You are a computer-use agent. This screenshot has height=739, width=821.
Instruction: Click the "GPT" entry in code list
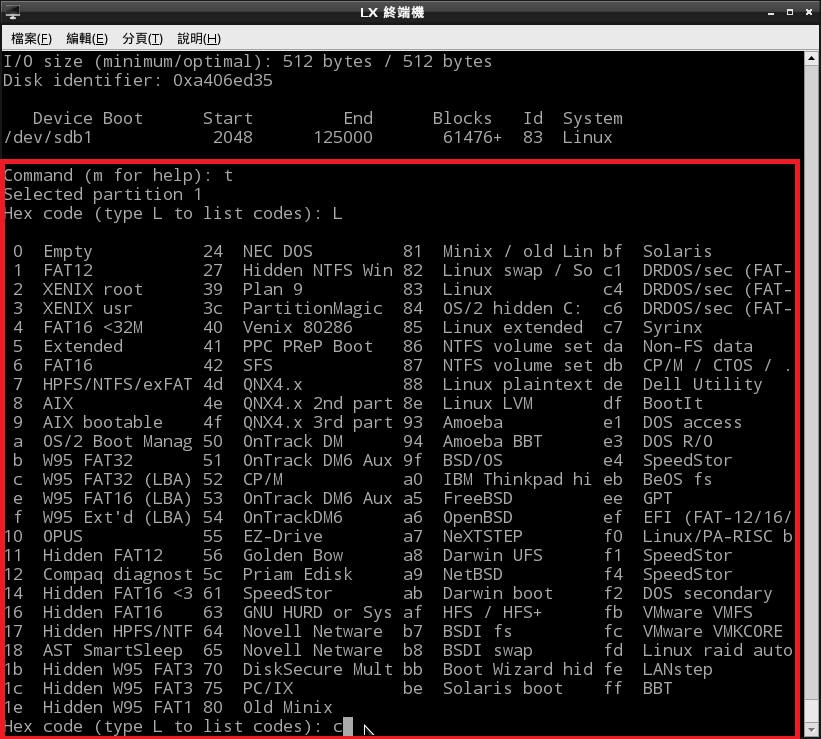(x=657, y=498)
